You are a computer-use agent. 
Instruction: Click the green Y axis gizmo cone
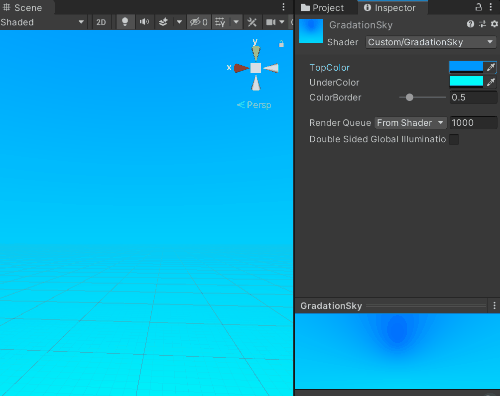click(x=256, y=53)
